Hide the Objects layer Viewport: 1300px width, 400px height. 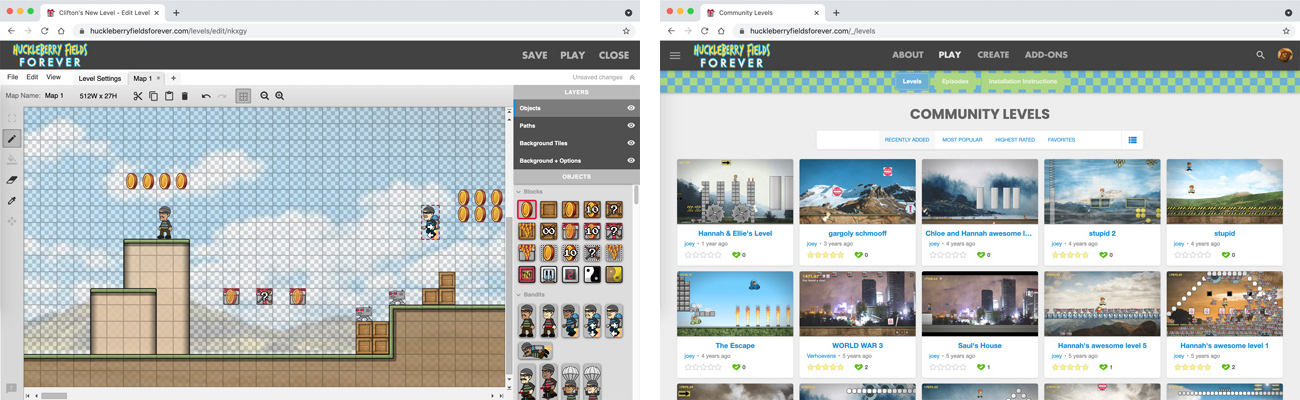click(631, 108)
